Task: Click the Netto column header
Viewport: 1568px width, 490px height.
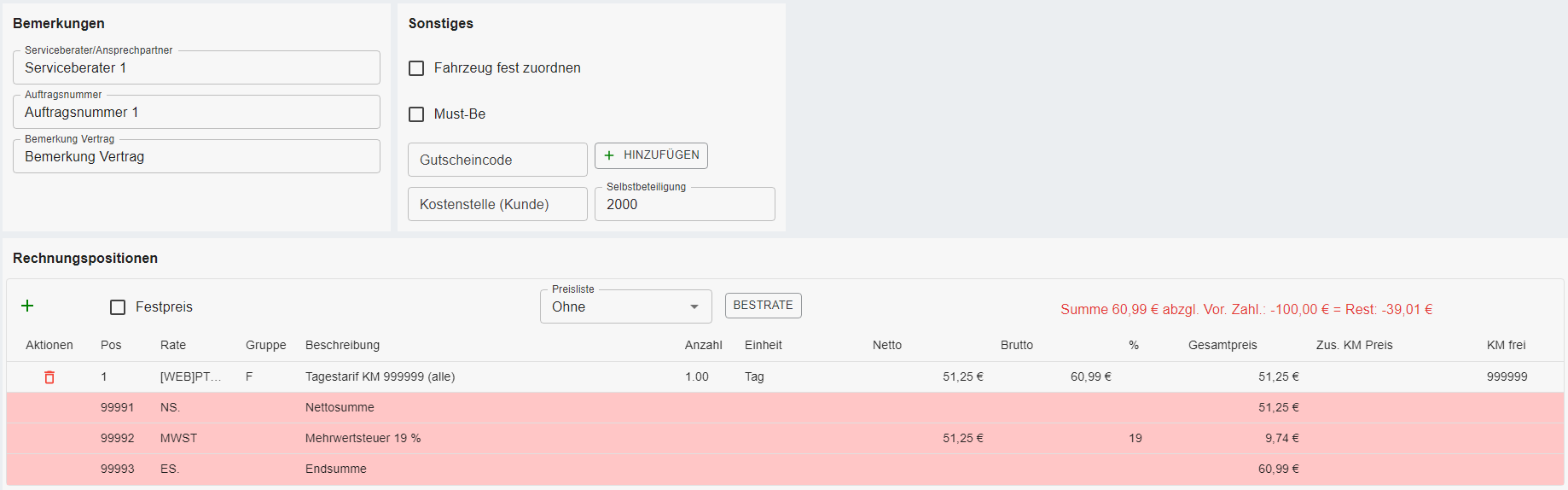Action: tap(886, 346)
